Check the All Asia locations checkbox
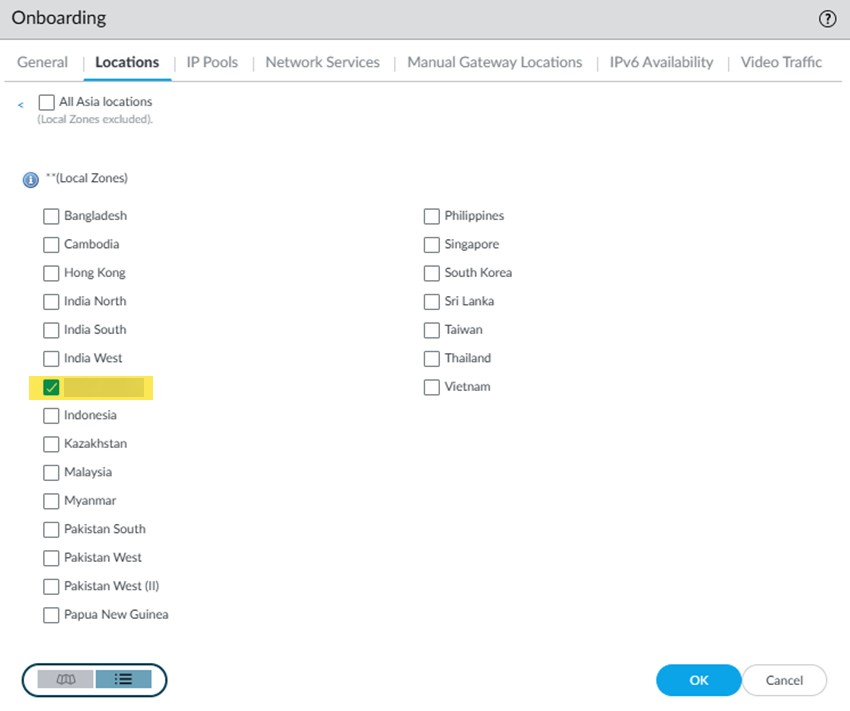The height and width of the screenshot is (711, 850). click(x=46, y=102)
